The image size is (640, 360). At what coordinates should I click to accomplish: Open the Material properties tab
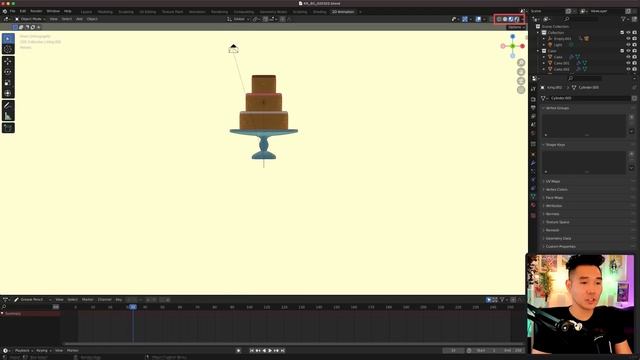(533, 205)
